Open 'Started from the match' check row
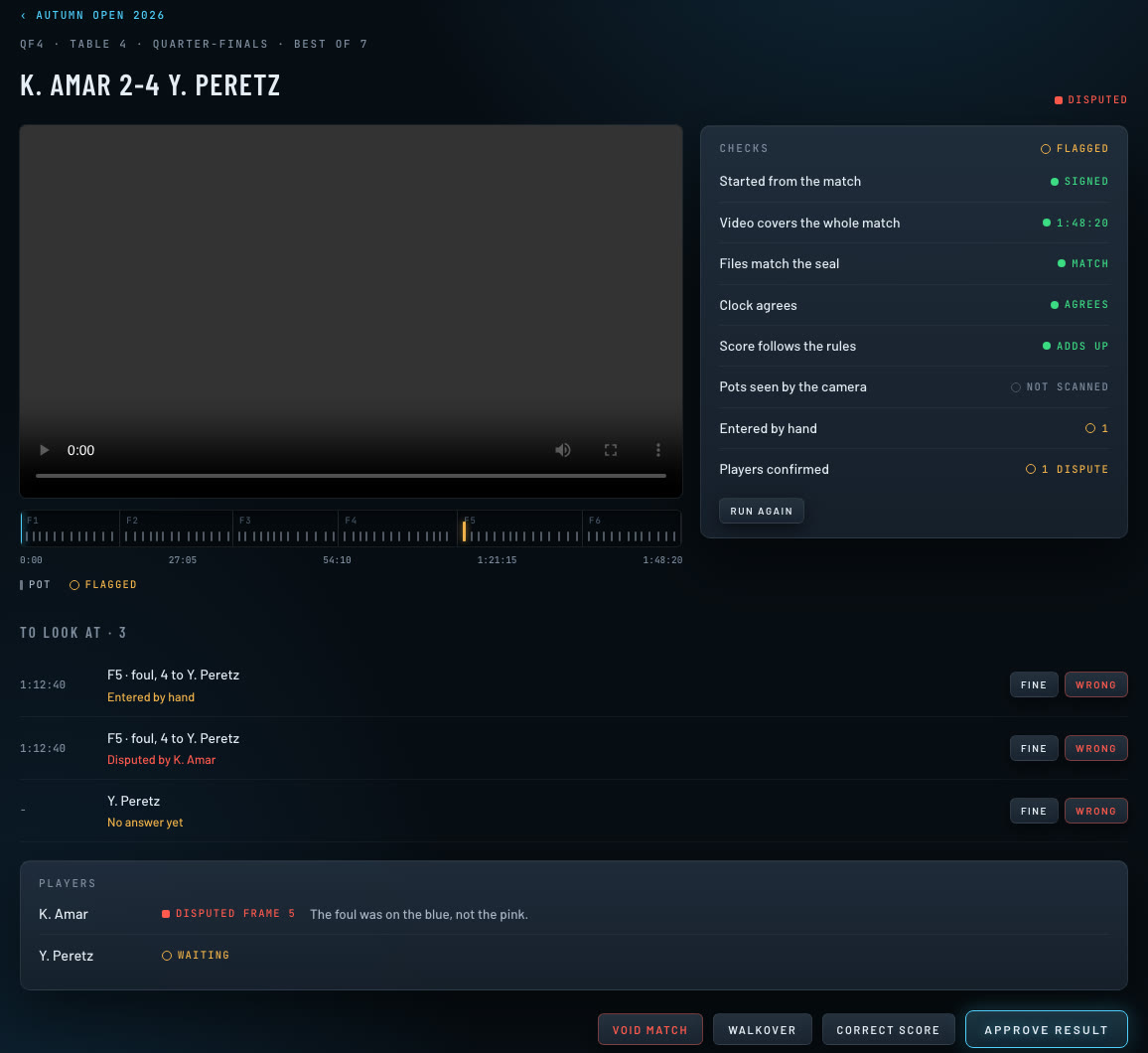The image size is (1148, 1053). [x=914, y=182]
